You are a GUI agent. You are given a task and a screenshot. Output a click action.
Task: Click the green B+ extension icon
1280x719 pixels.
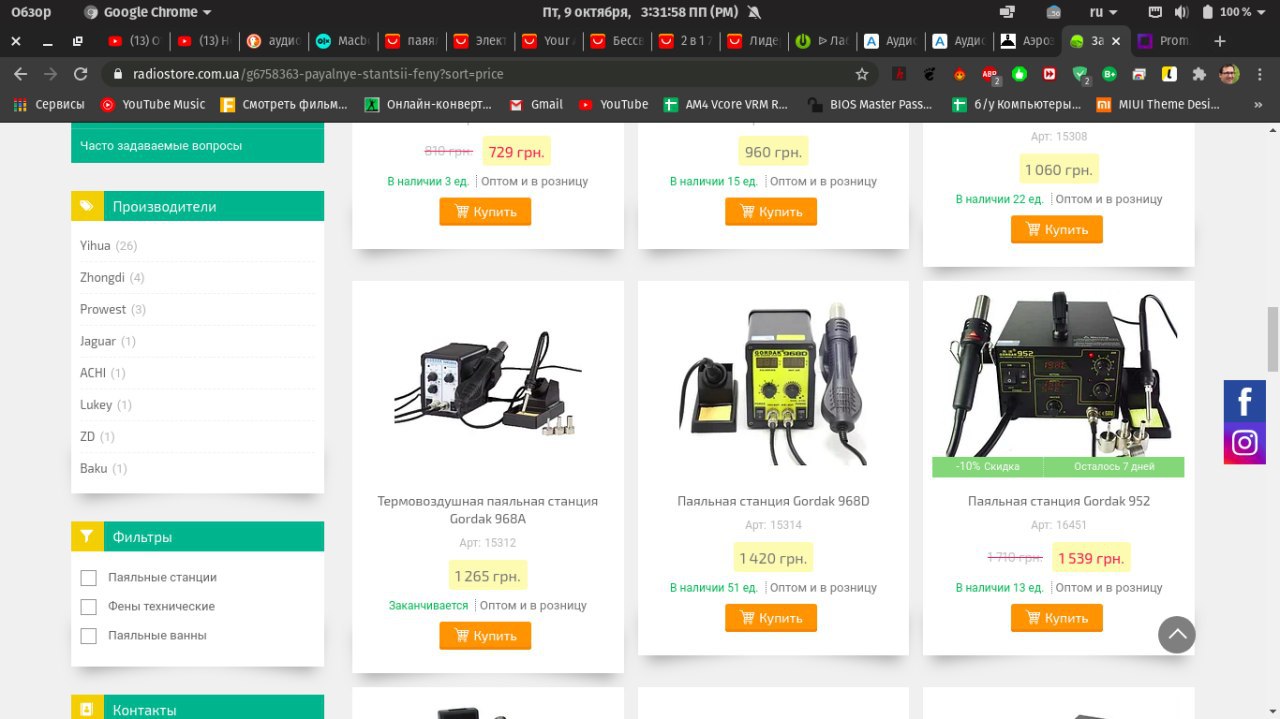pos(1109,74)
